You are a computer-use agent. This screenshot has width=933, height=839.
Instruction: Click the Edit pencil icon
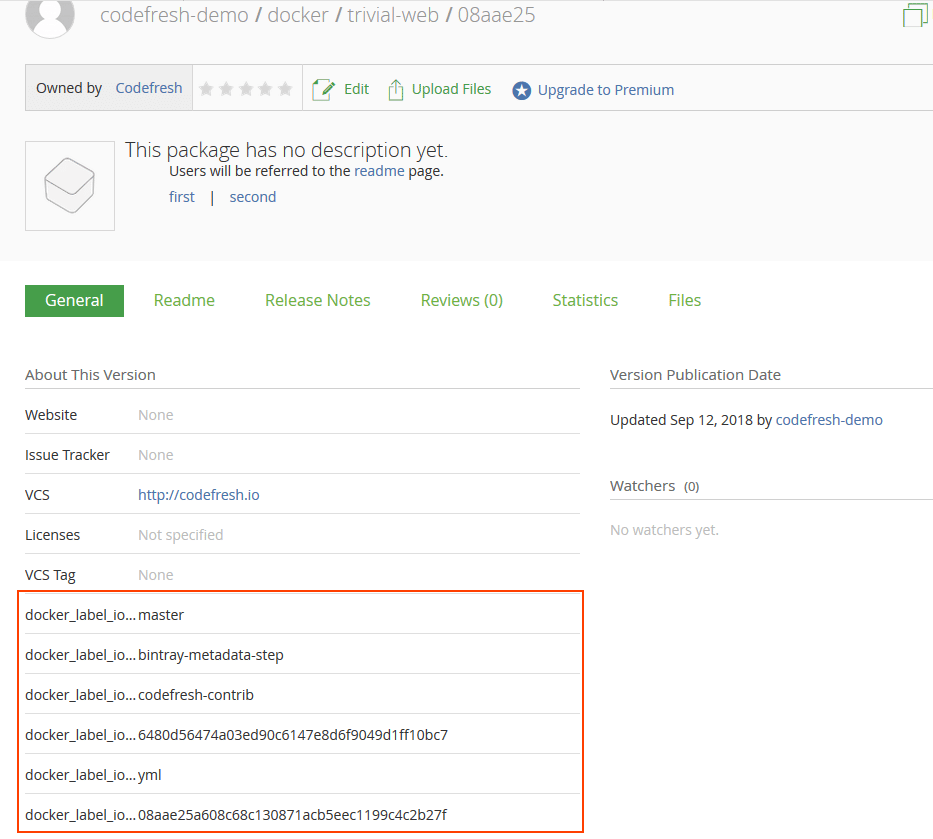coord(323,90)
